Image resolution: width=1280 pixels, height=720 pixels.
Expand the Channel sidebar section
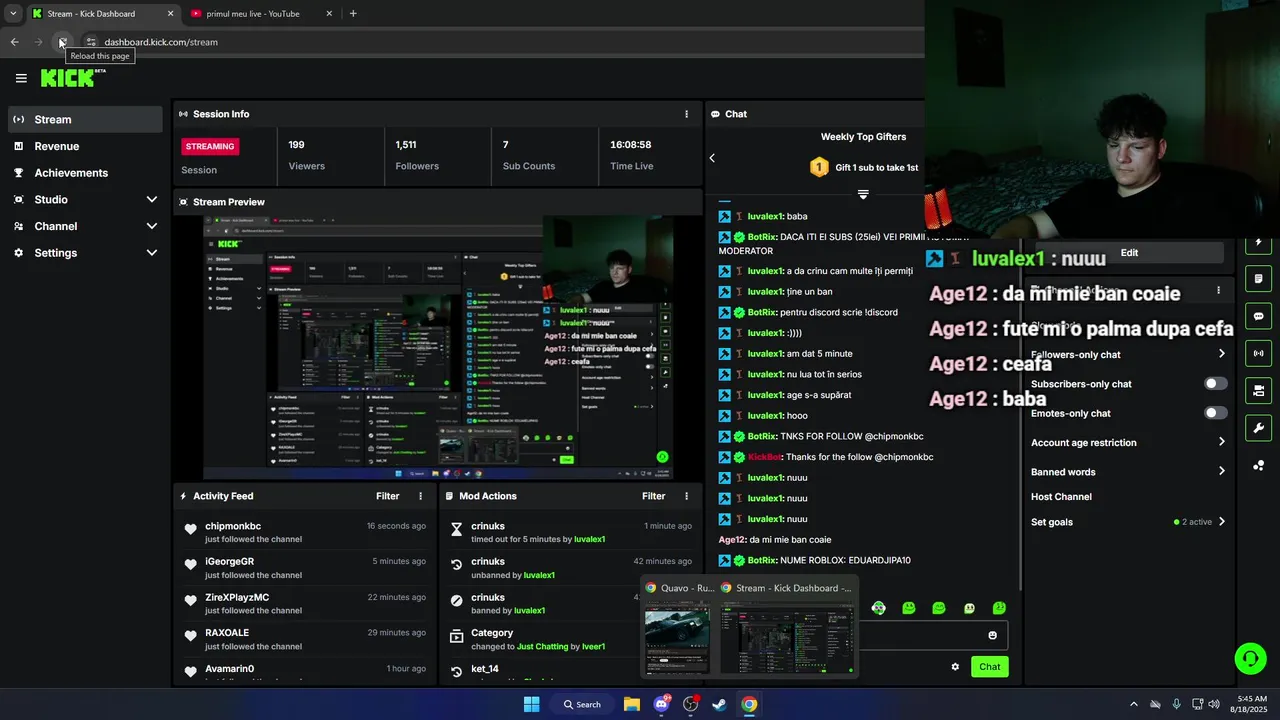[x=152, y=226]
